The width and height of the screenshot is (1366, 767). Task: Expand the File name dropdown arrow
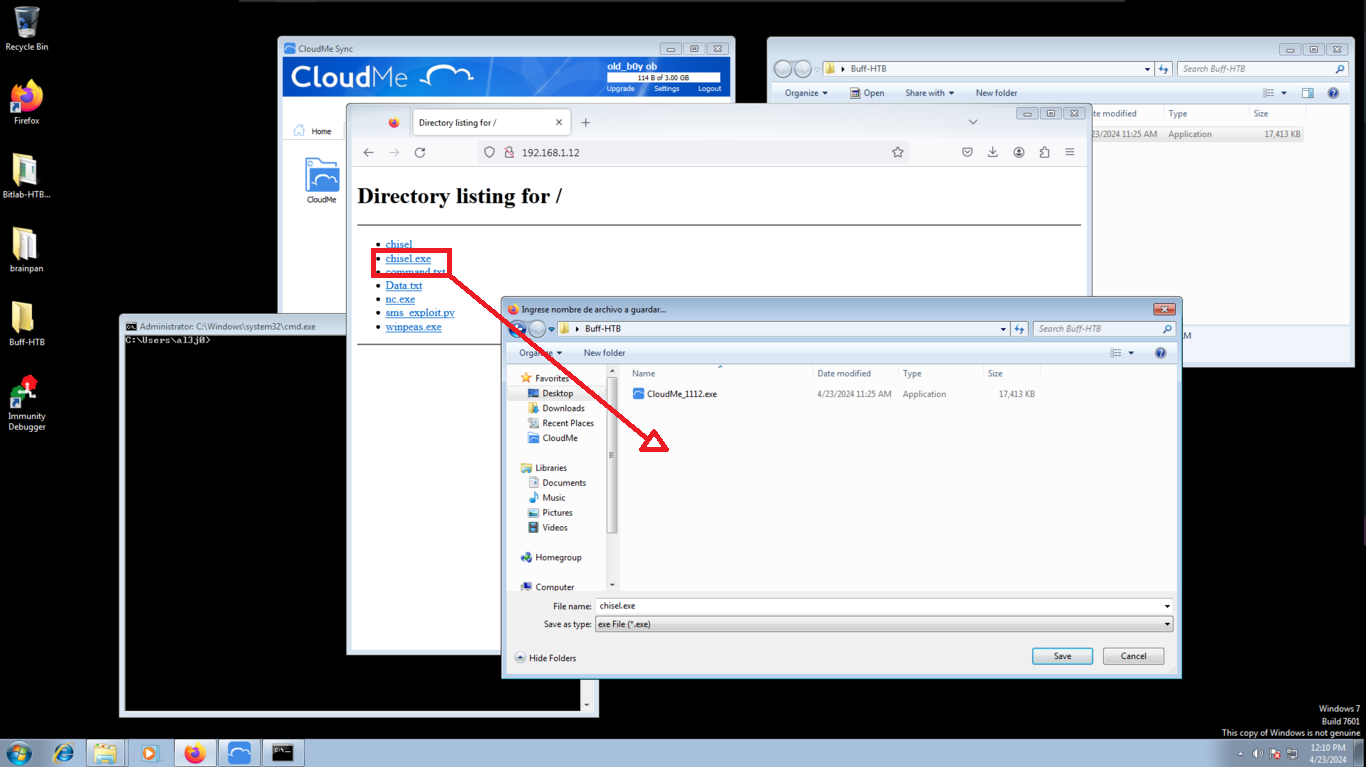pos(1166,606)
